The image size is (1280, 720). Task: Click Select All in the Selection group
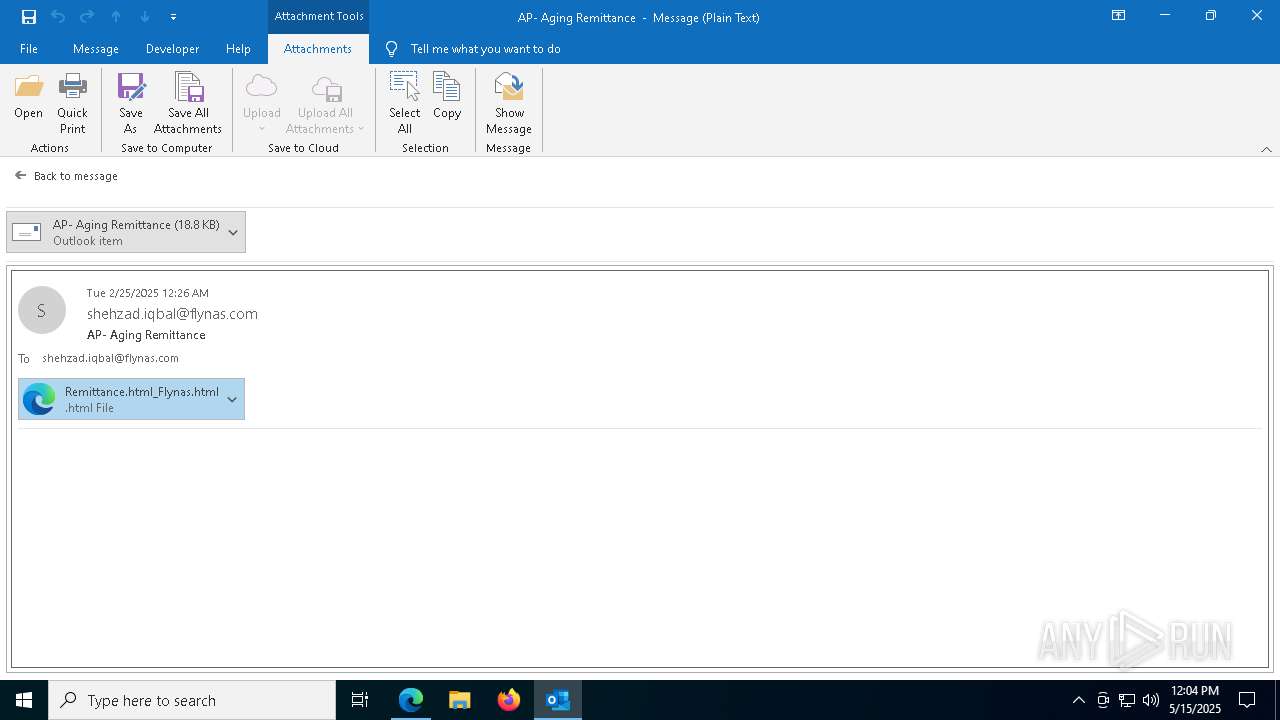tap(405, 104)
